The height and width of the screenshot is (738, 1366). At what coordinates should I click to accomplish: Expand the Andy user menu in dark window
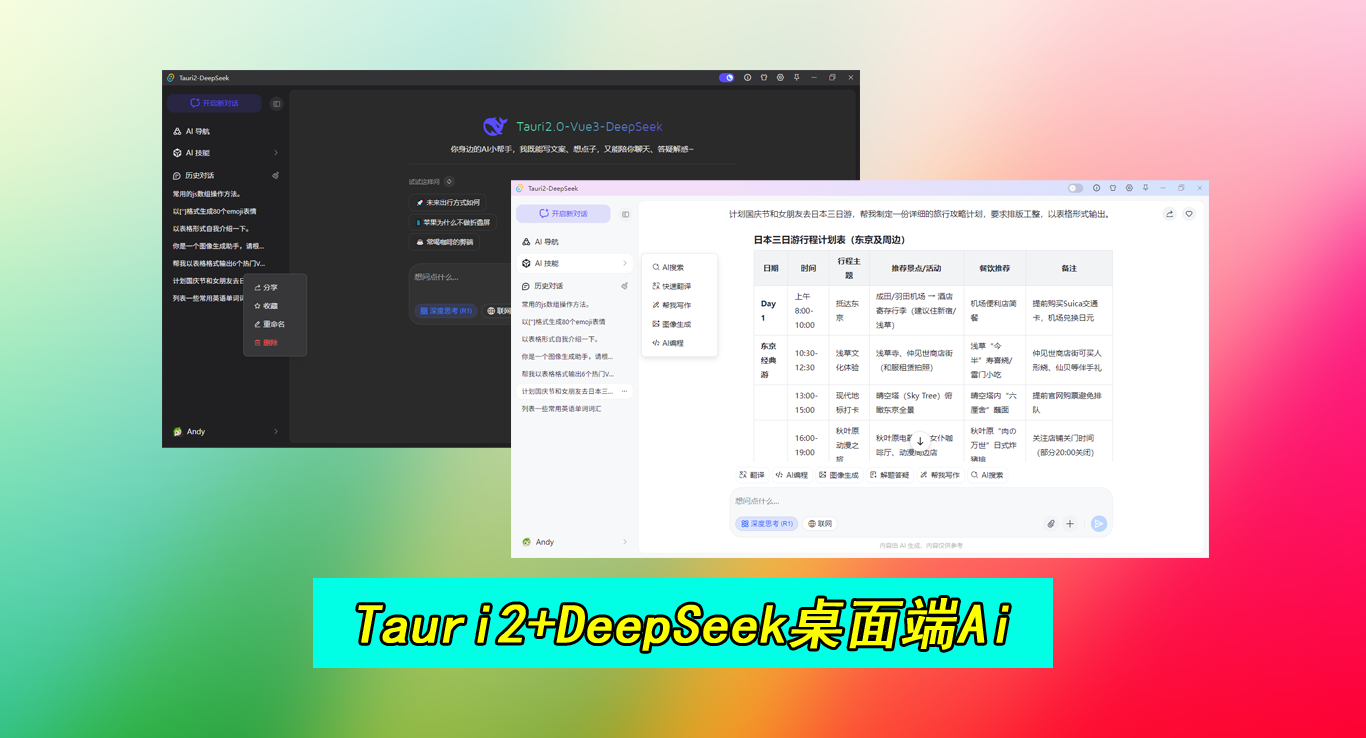click(226, 432)
